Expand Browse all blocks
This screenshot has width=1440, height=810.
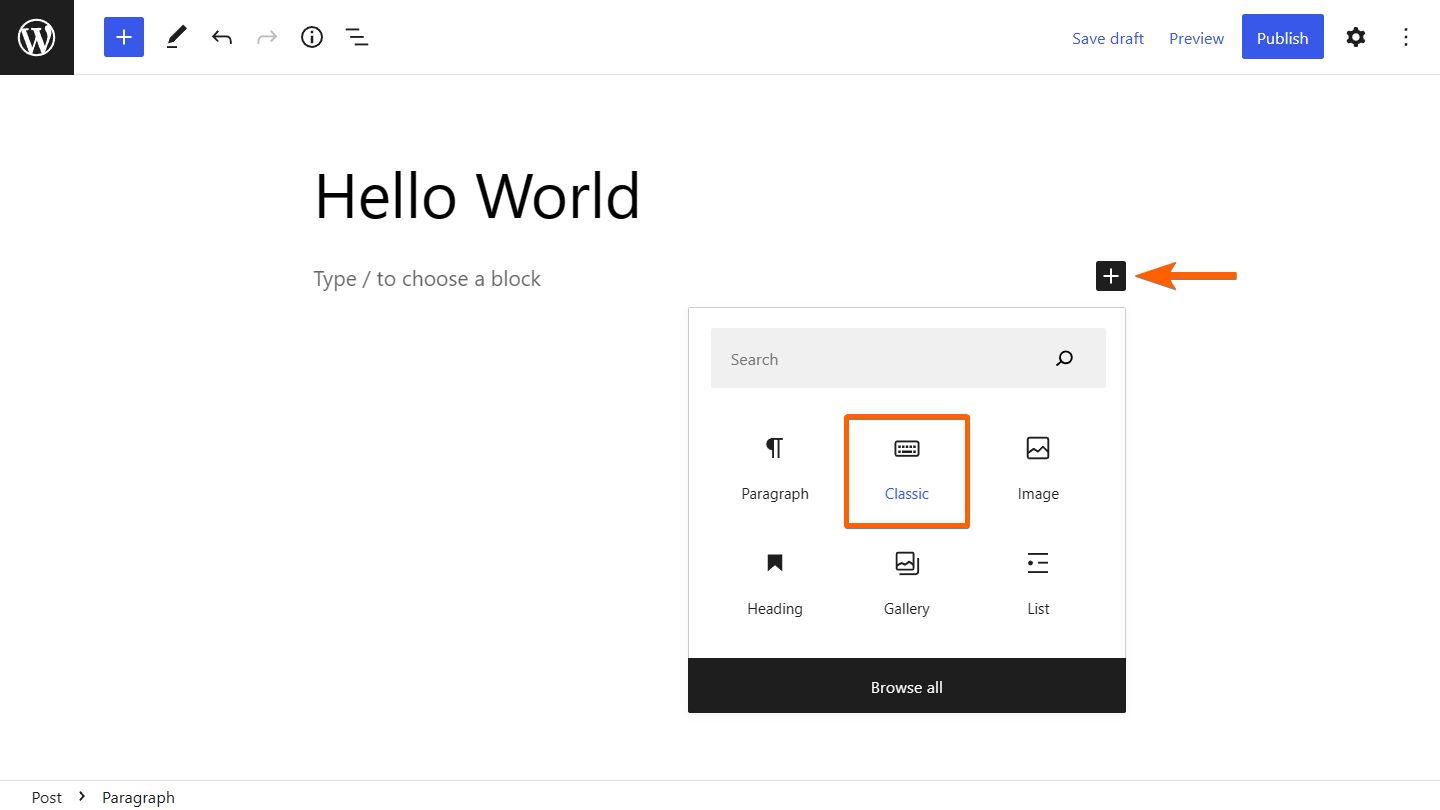coord(907,687)
